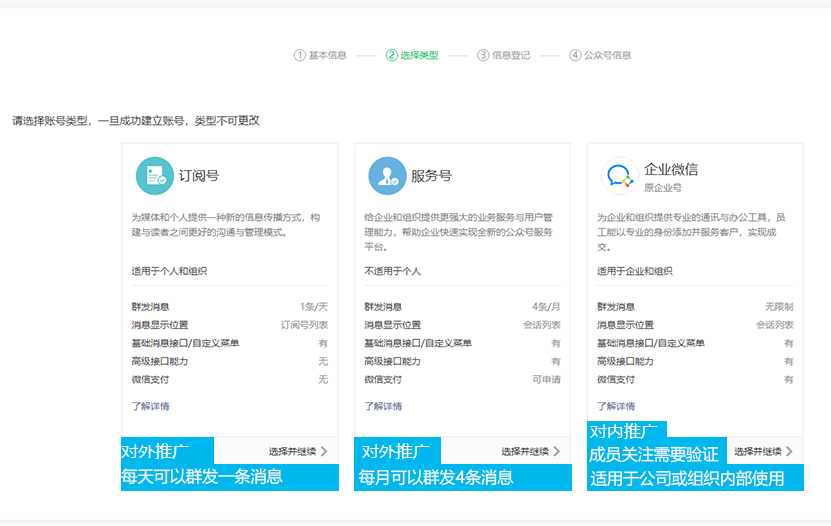Choose 选择并继续 for 服务号
This screenshot has width=831, height=526.
click(531, 452)
